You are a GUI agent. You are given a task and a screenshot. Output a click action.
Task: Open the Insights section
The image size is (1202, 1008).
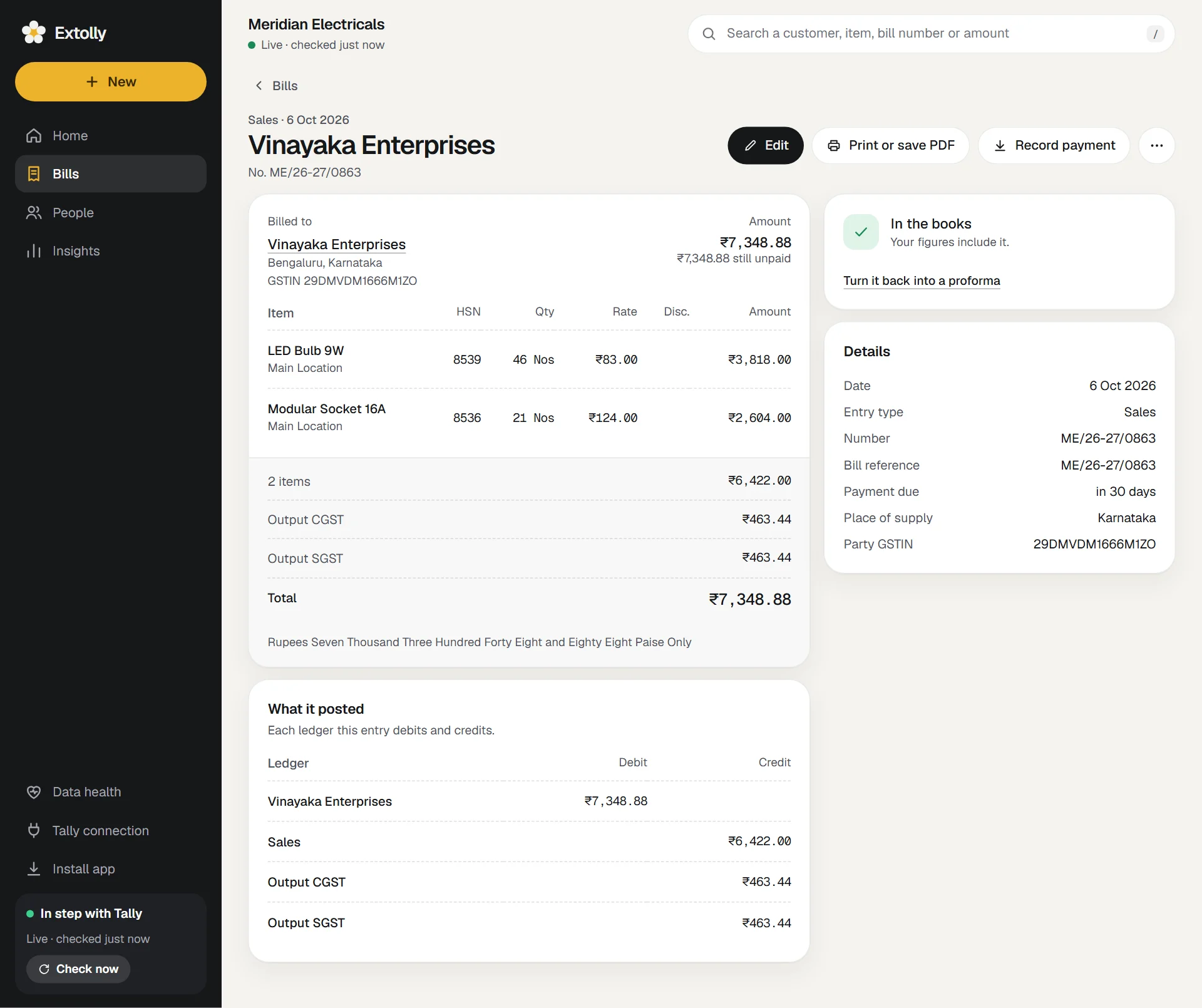111,251
